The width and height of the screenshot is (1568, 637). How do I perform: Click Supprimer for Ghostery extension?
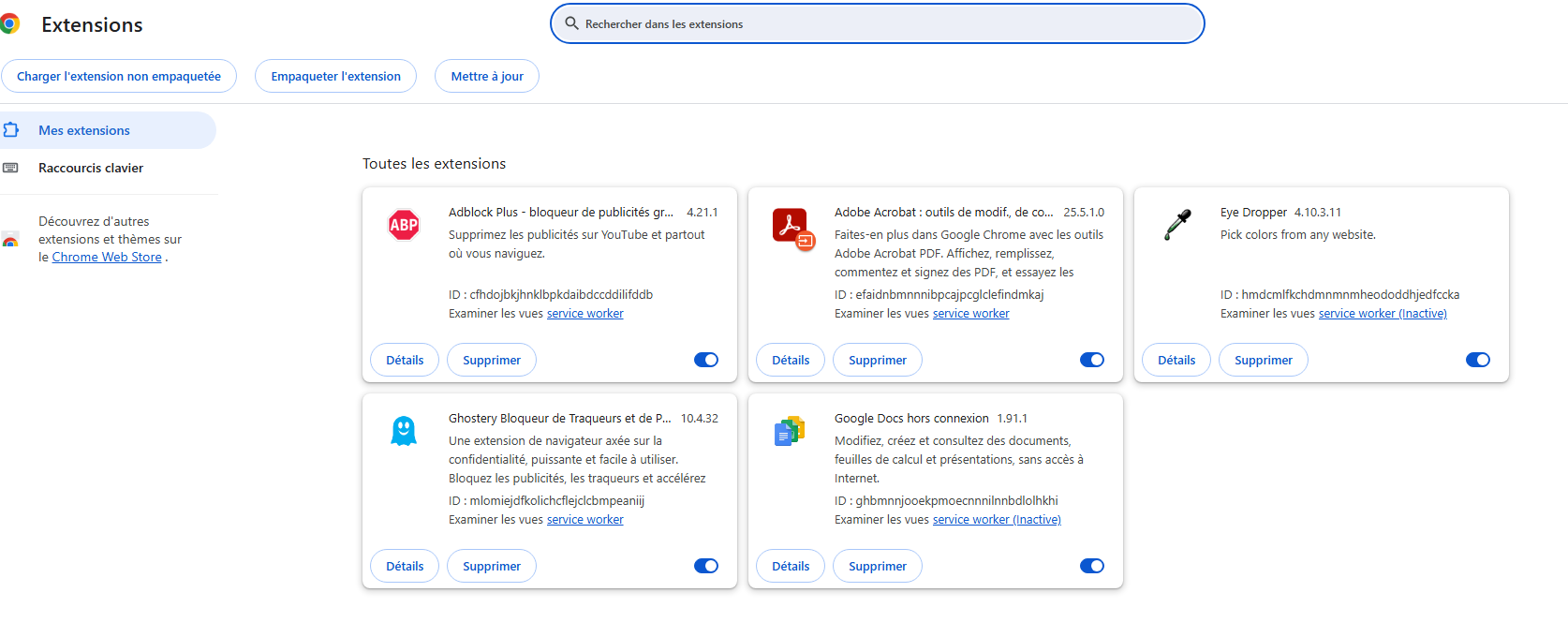coord(492,566)
